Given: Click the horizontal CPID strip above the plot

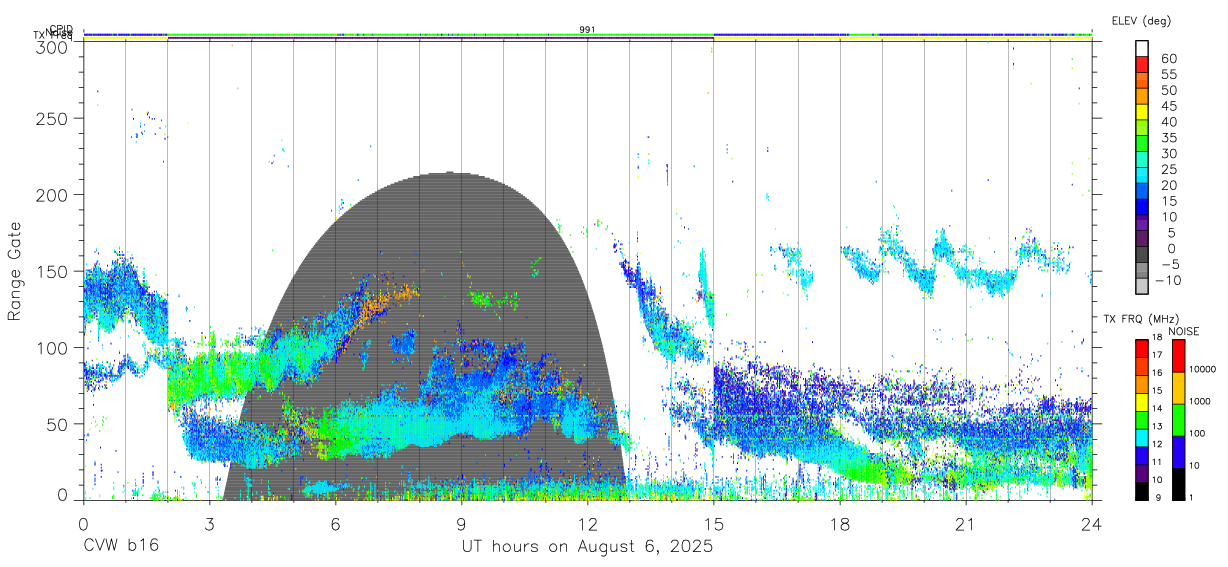Looking at the screenshot, I should point(587,35).
